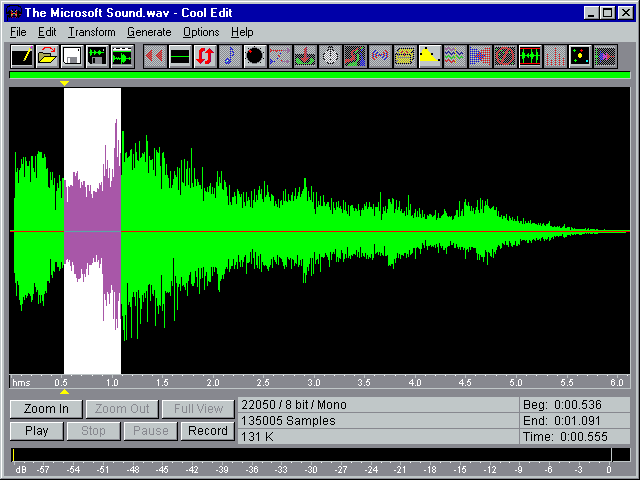Click the Stop button

click(x=93, y=431)
